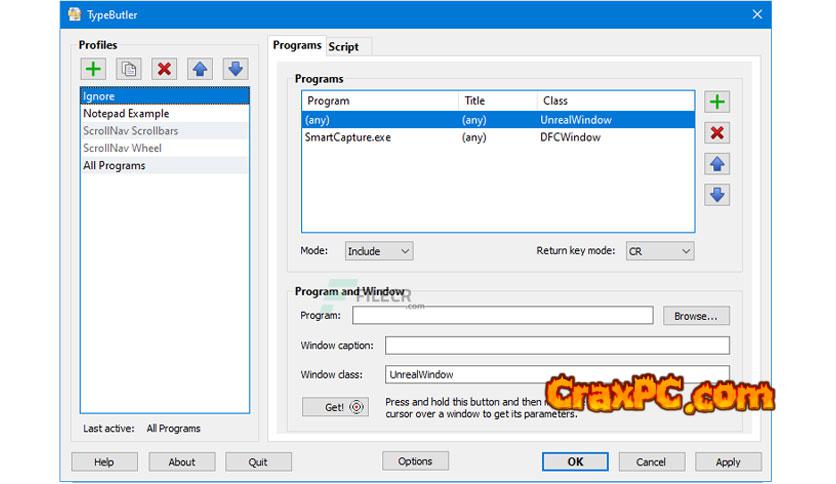Switch to the Programs tab

tap(297, 45)
